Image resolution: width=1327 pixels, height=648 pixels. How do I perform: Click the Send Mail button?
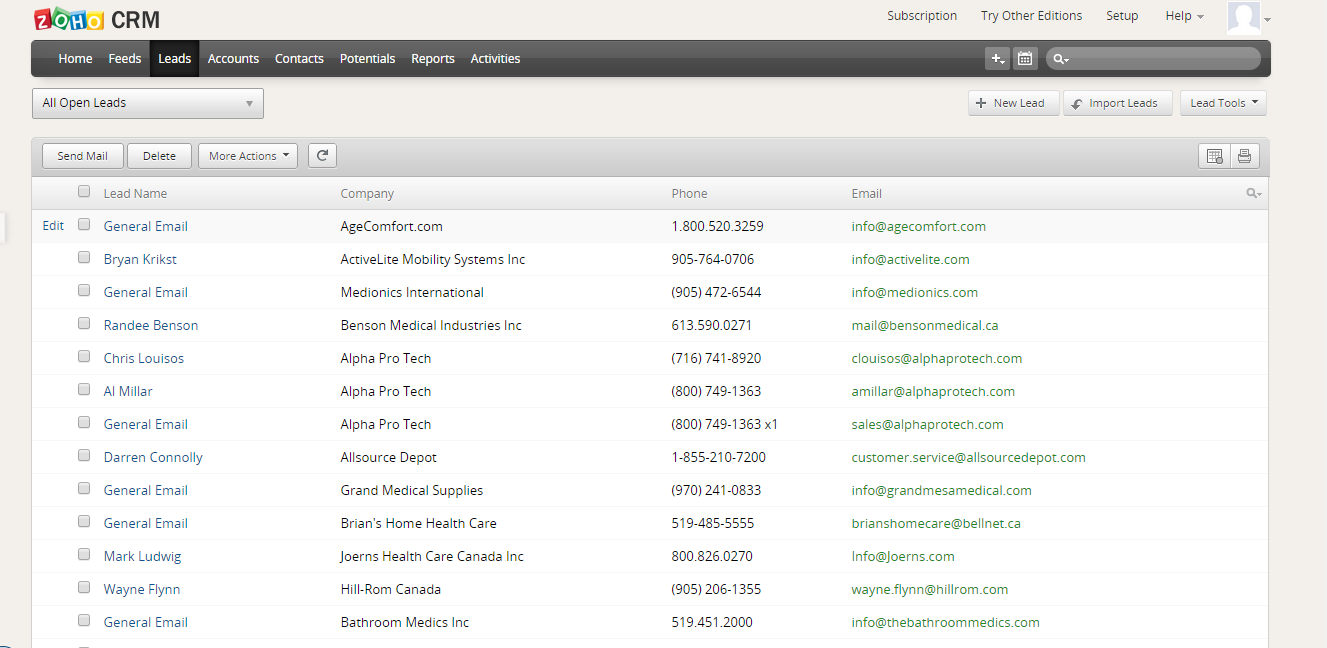tap(82, 156)
